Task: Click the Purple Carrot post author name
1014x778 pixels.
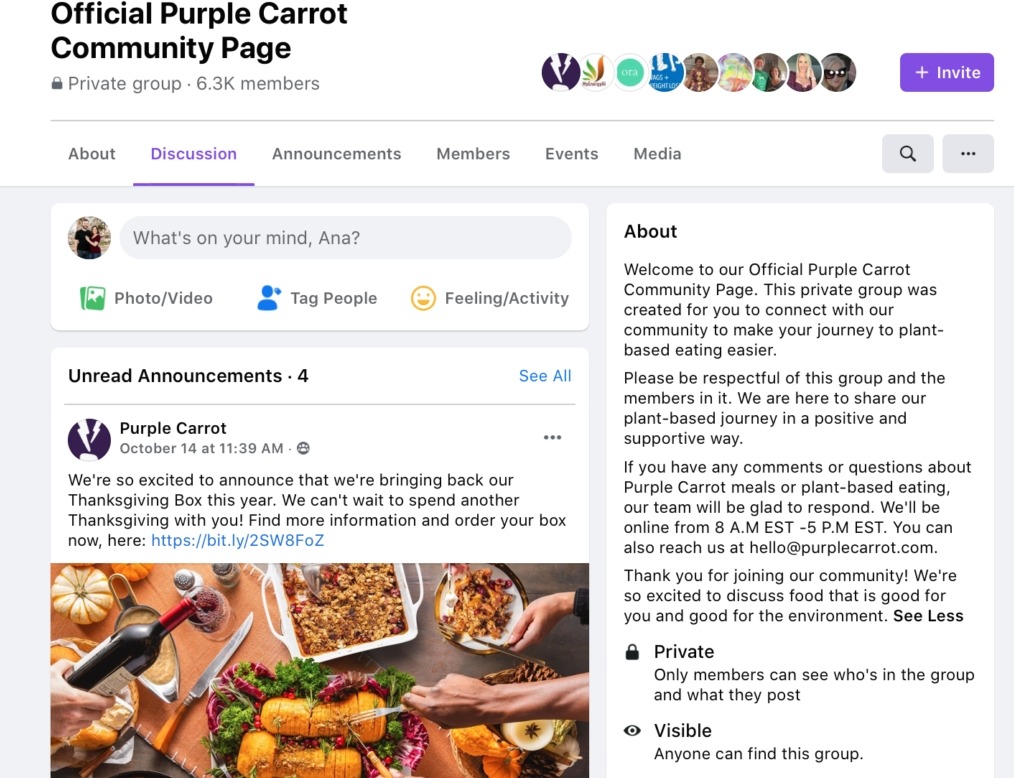Action: 173,428
